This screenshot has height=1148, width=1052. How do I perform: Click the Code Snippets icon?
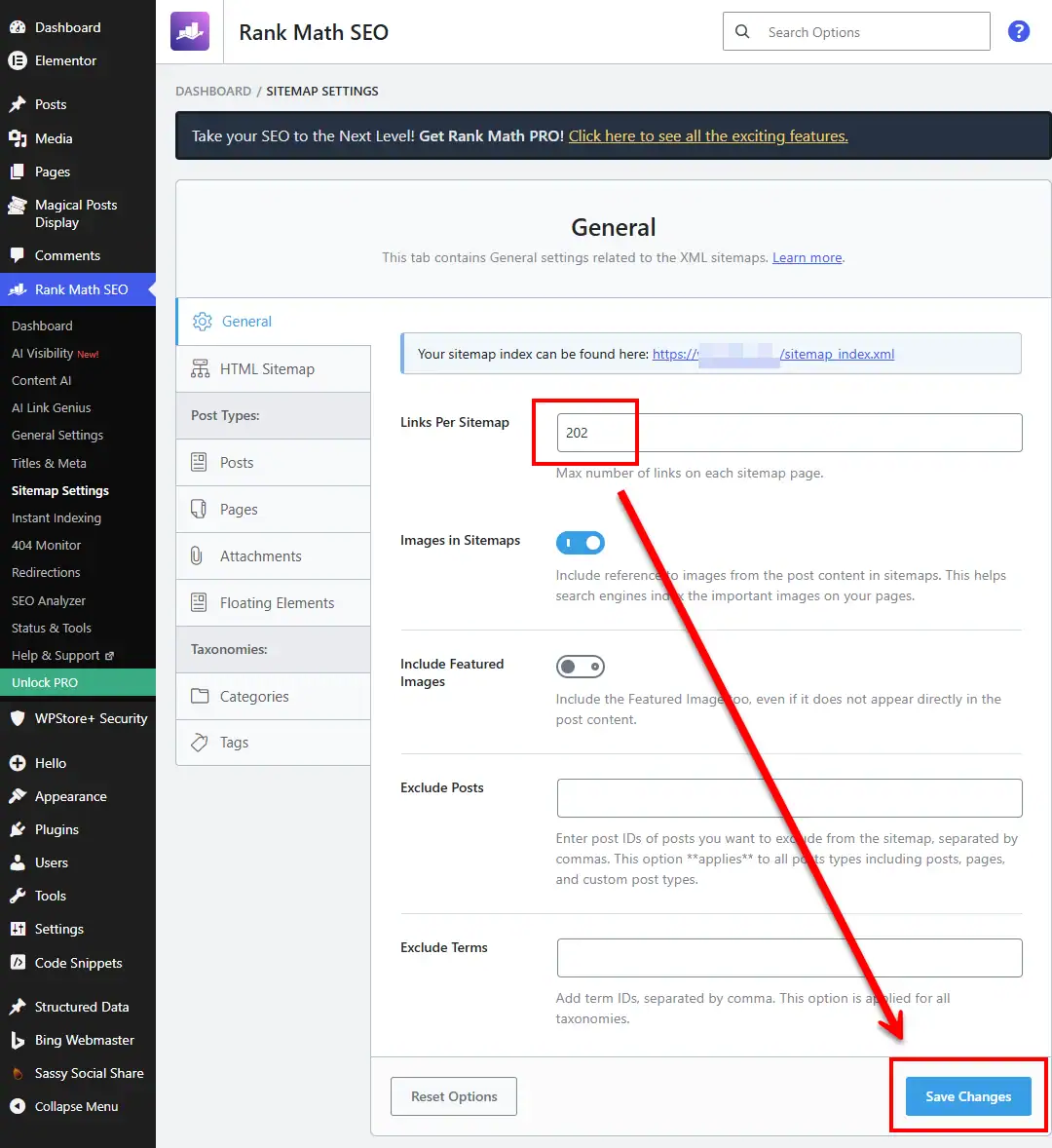click(18, 963)
